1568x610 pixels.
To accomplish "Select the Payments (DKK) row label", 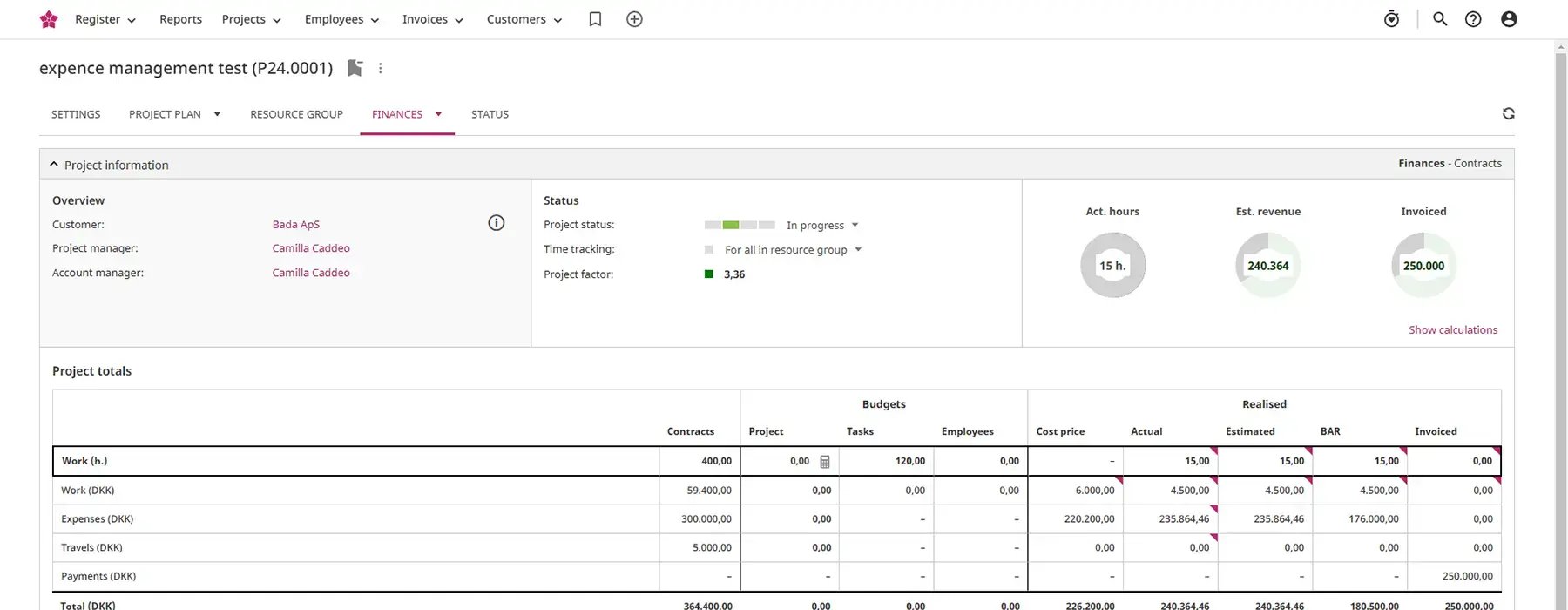I will [x=98, y=576].
